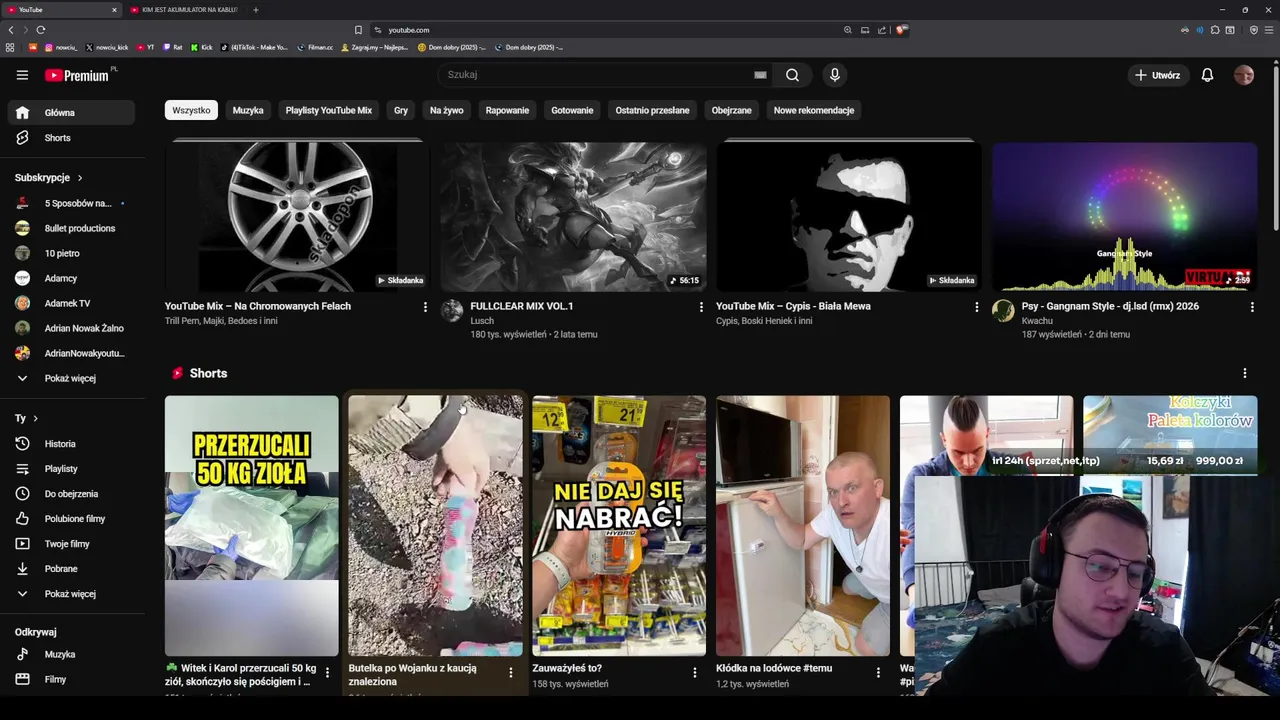Open the Lusch channel avatar
This screenshot has width=1280, height=720.
[x=452, y=311]
